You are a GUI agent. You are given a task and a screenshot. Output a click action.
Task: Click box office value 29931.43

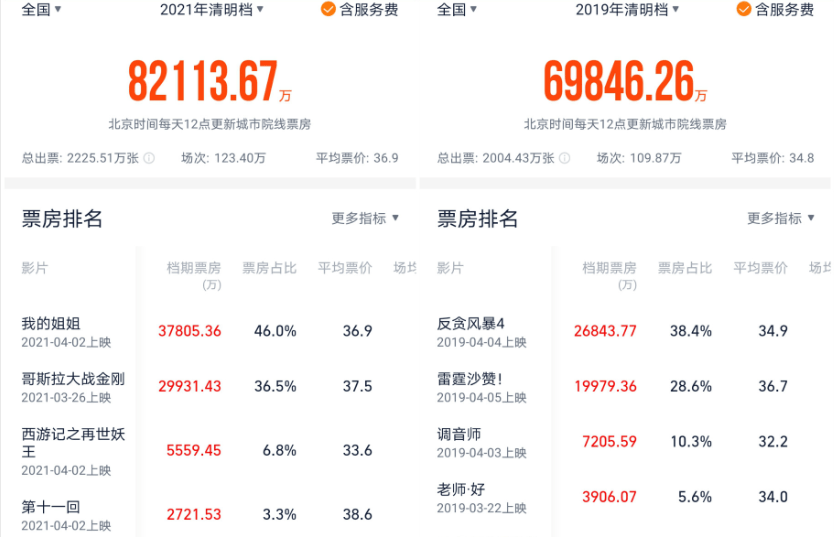pos(189,387)
